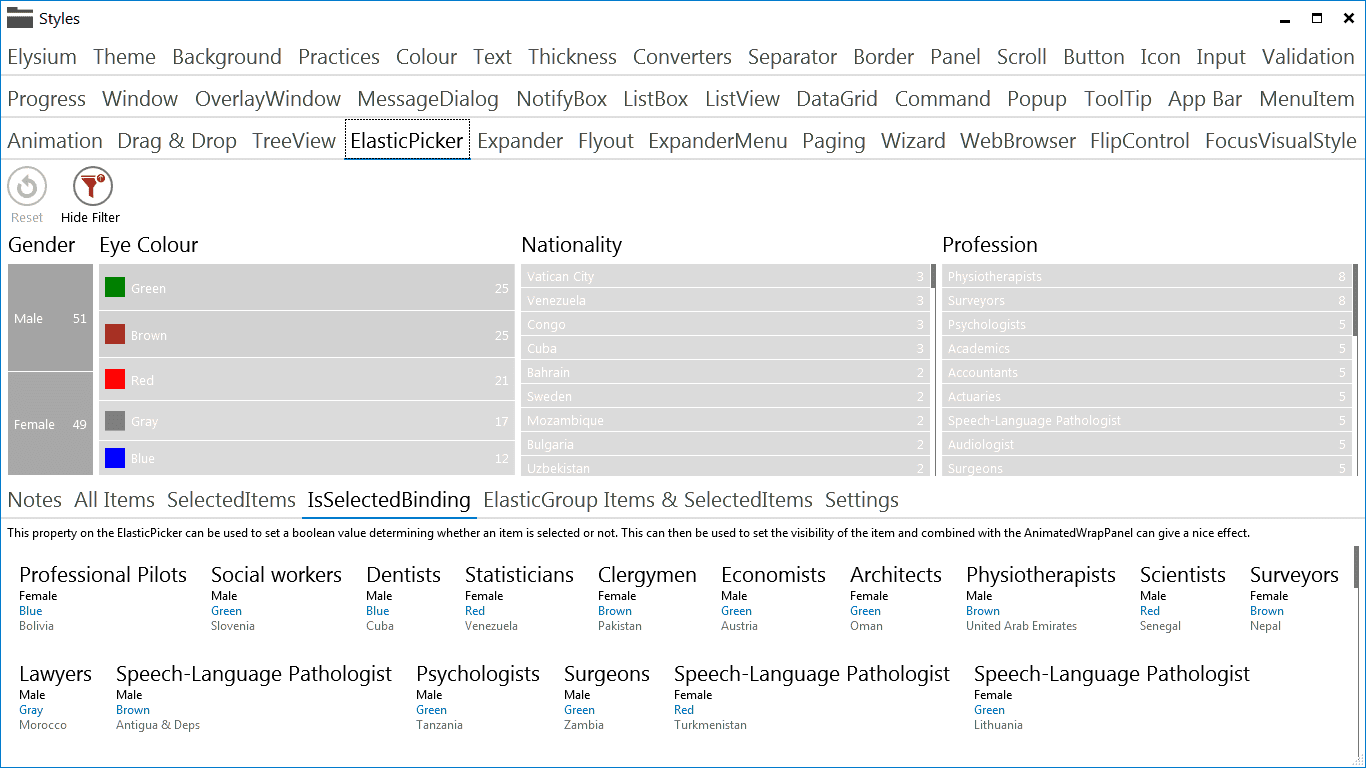The width and height of the screenshot is (1366, 768).
Task: Click the Hide Filter funnel icon
Action: [x=90, y=186]
